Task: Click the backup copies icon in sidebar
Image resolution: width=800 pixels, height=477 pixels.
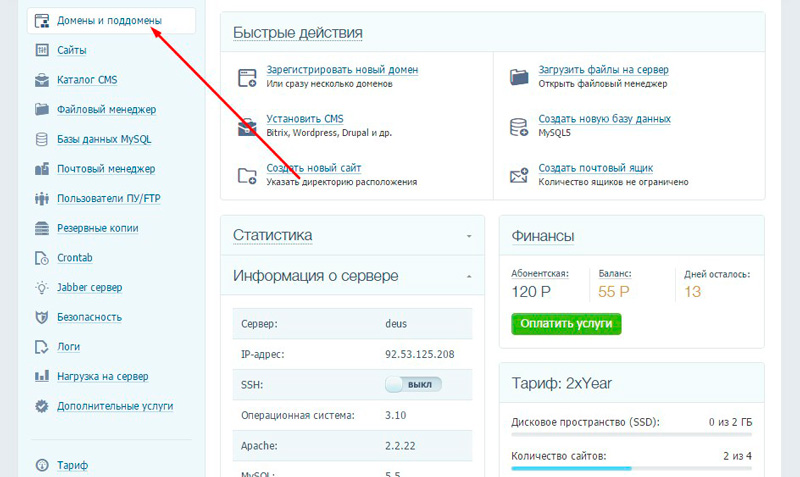Action: [42, 228]
